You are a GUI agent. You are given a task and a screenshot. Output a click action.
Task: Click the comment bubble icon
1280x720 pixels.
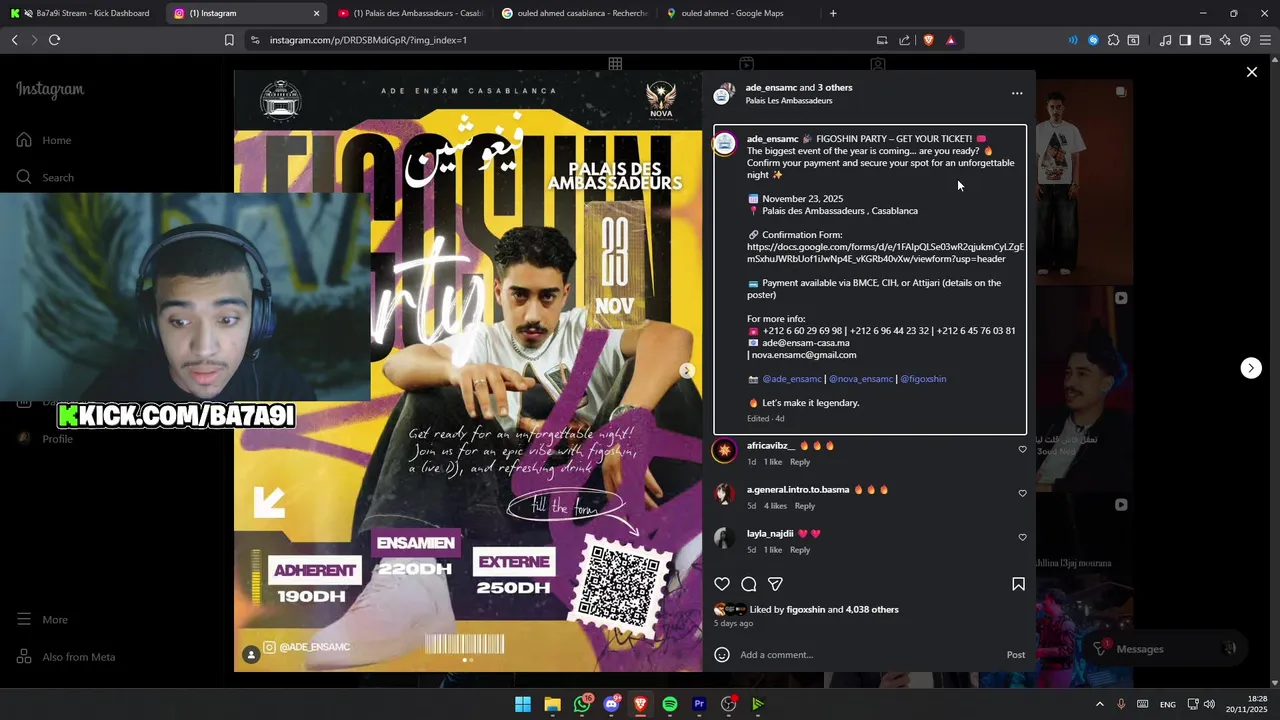coord(749,584)
